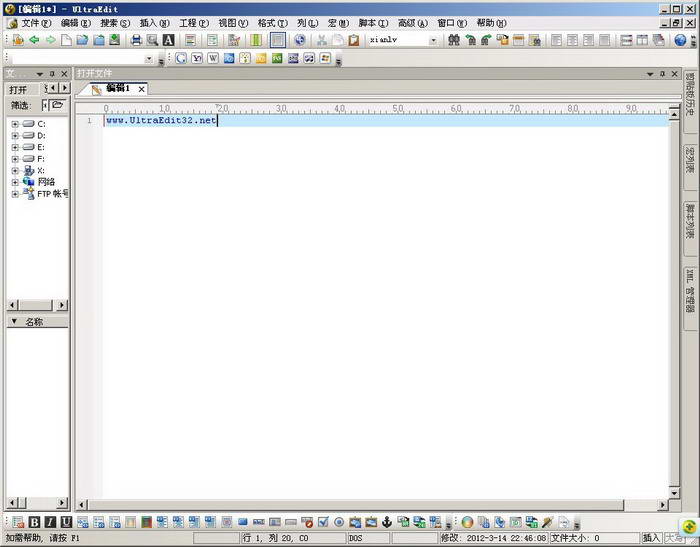Click the green Back arrow icon
The width and height of the screenshot is (700, 547).
pyautogui.click(x=34, y=40)
